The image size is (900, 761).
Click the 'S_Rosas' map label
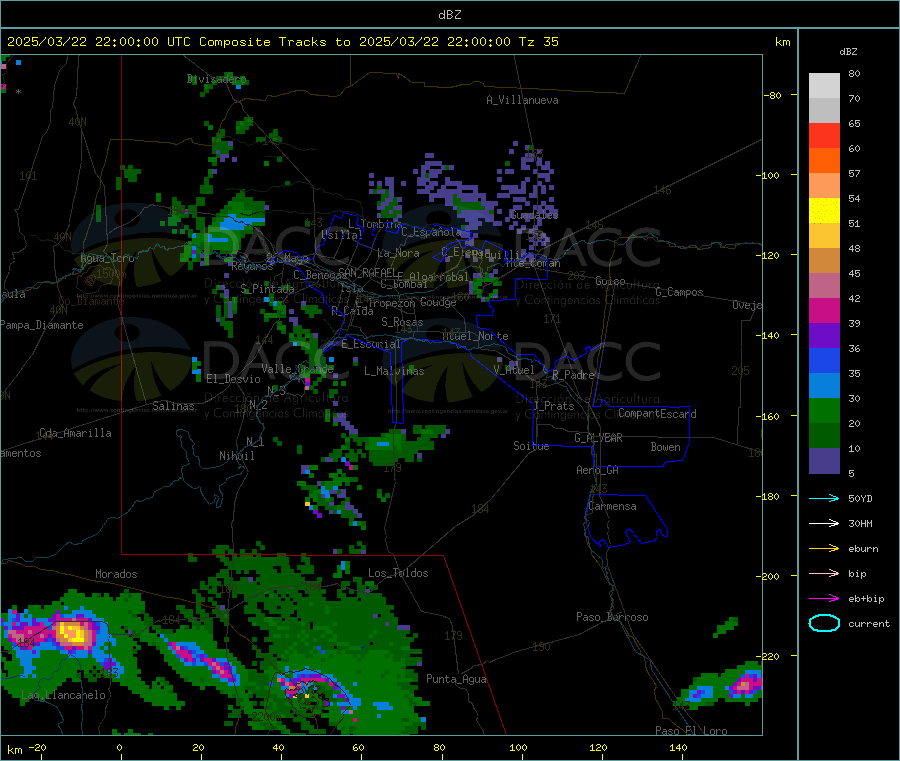click(402, 322)
